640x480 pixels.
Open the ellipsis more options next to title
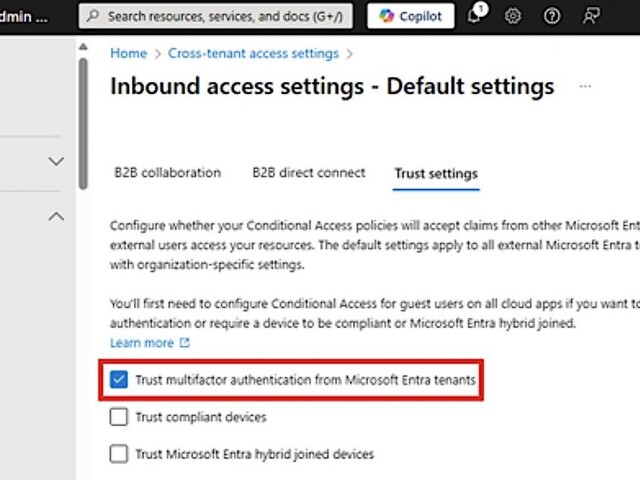(585, 86)
